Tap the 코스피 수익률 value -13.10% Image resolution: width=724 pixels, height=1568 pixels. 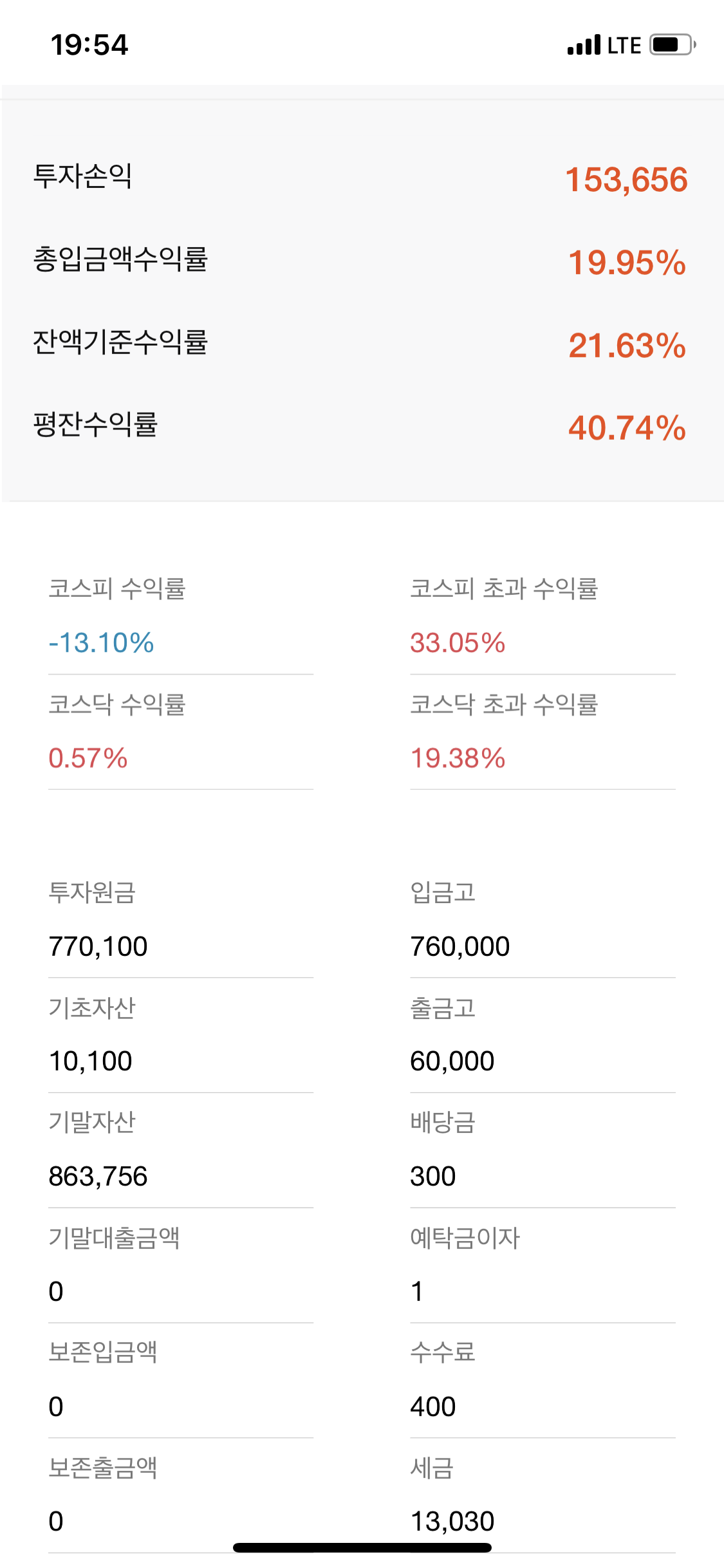[x=101, y=642]
